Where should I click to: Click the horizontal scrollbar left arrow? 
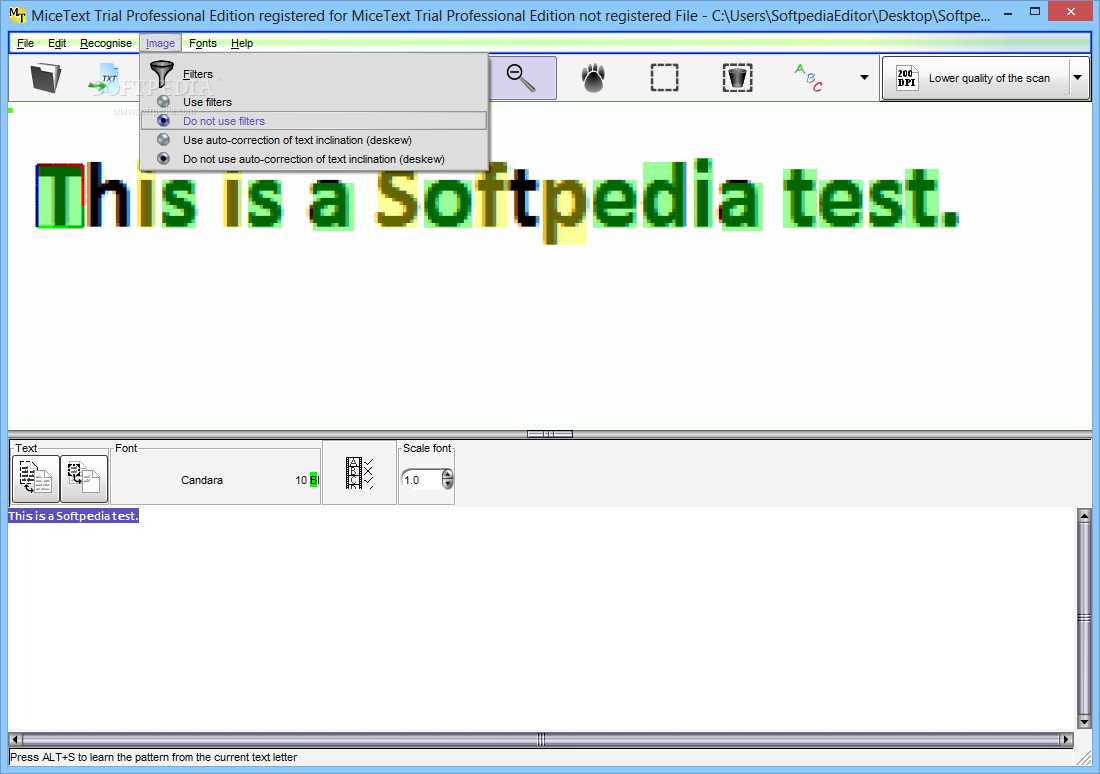coord(15,739)
